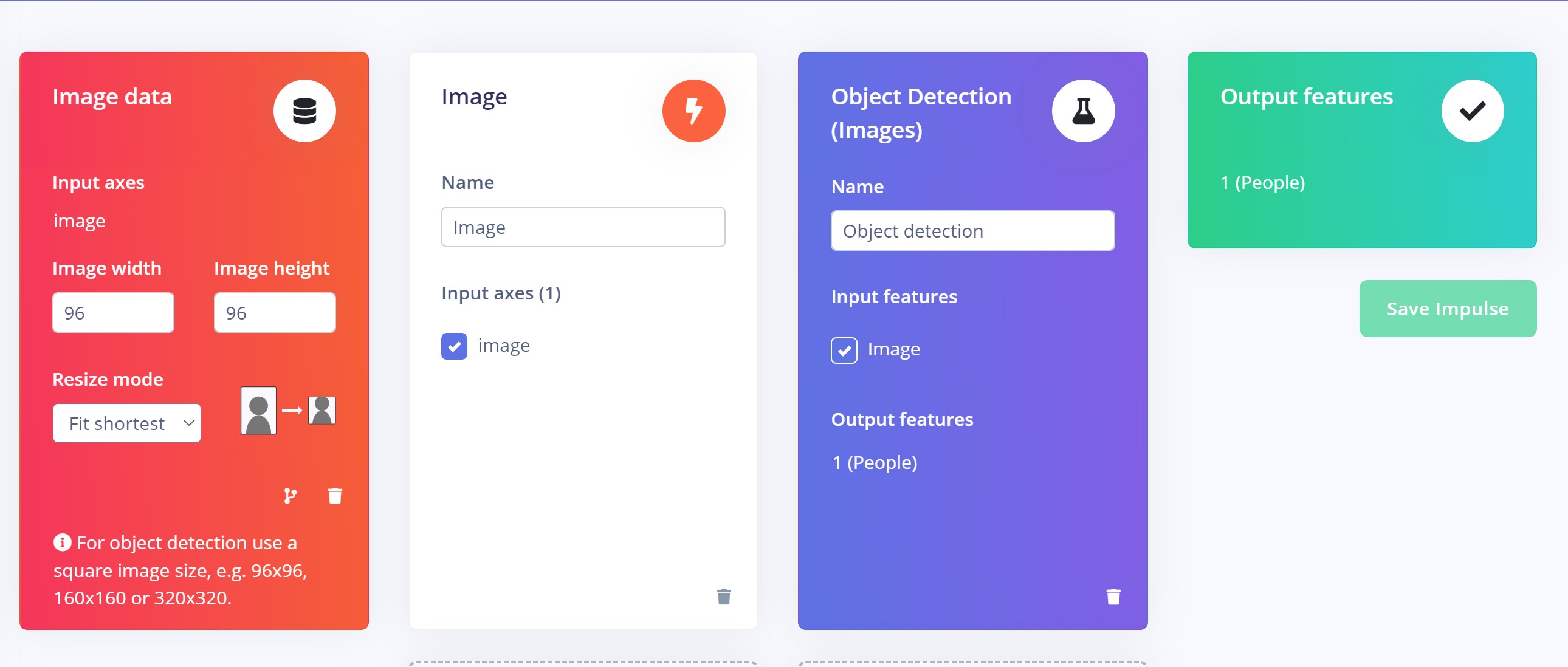The height and width of the screenshot is (667, 1568).
Task: Click the flask icon on Object Detection block
Action: pos(1083,111)
